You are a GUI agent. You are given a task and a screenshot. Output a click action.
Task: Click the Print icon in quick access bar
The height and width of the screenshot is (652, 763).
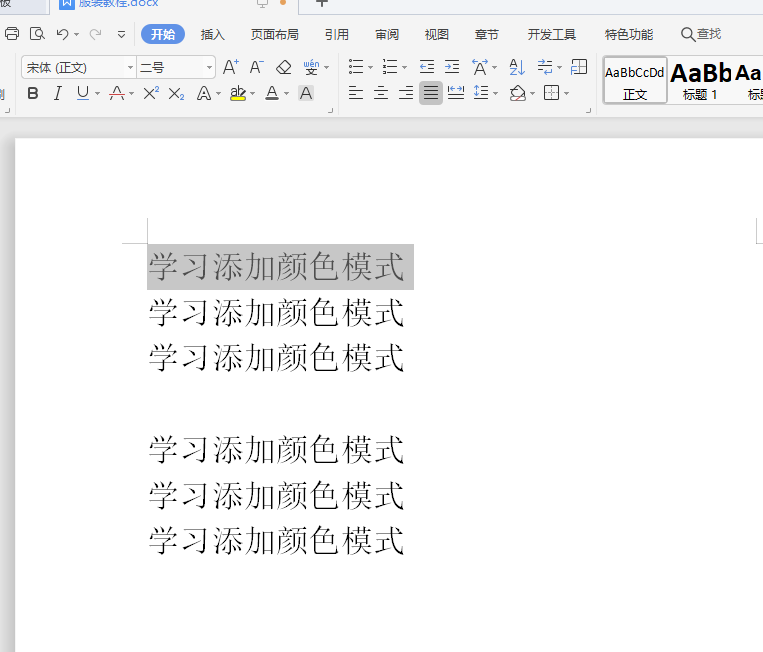tap(12, 34)
